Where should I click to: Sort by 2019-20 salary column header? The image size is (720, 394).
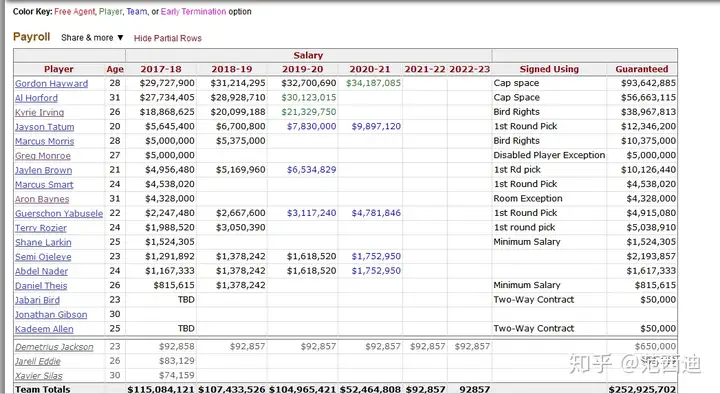pos(302,69)
